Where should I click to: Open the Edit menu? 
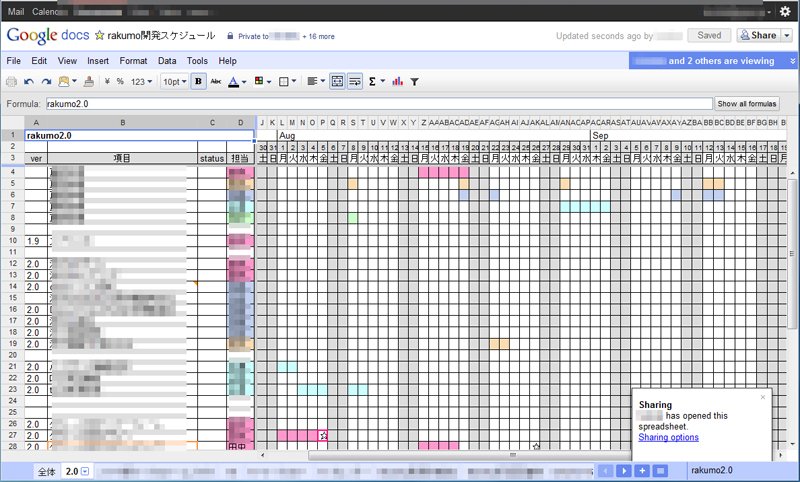coord(39,61)
